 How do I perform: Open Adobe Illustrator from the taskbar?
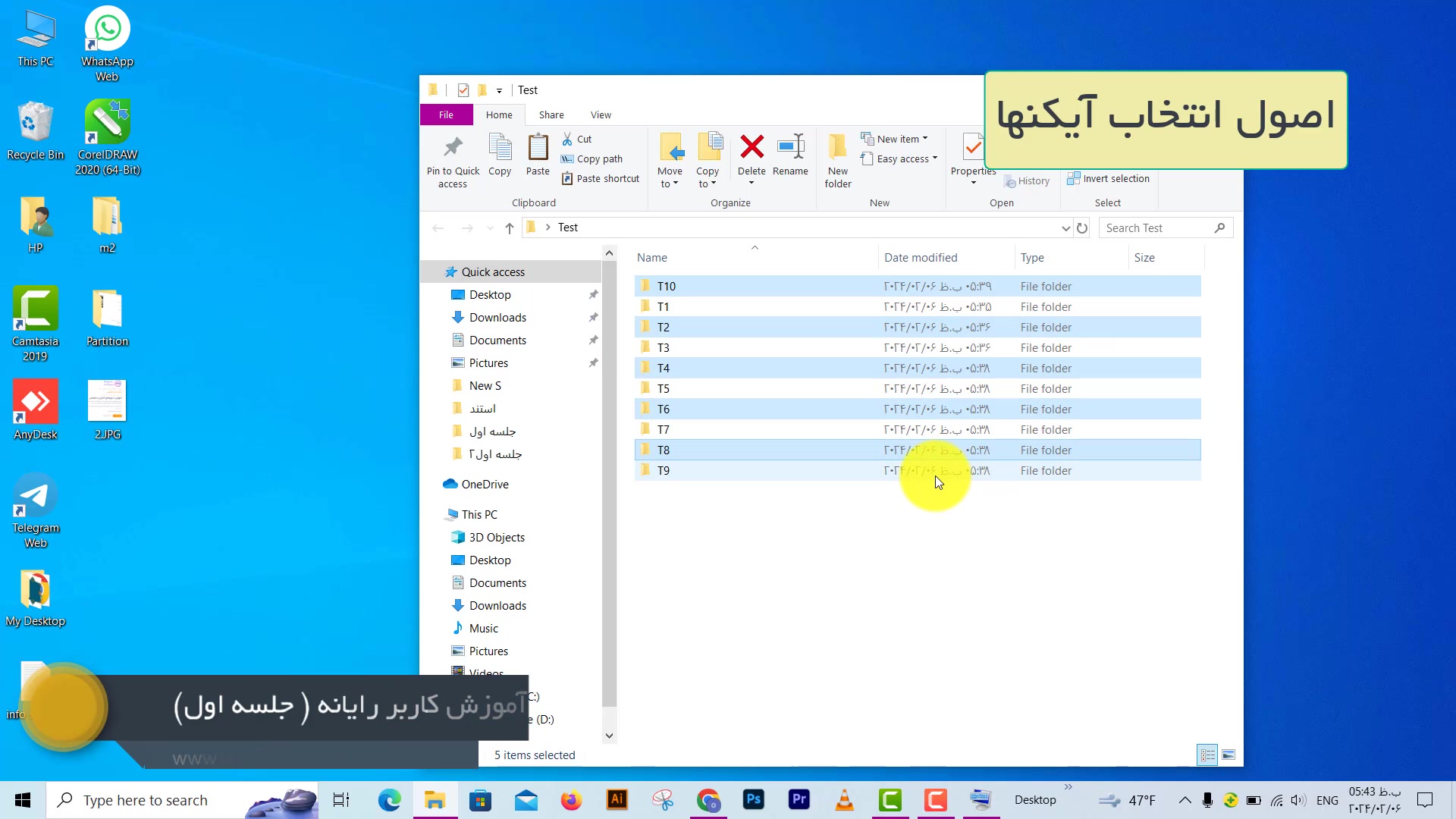617,800
